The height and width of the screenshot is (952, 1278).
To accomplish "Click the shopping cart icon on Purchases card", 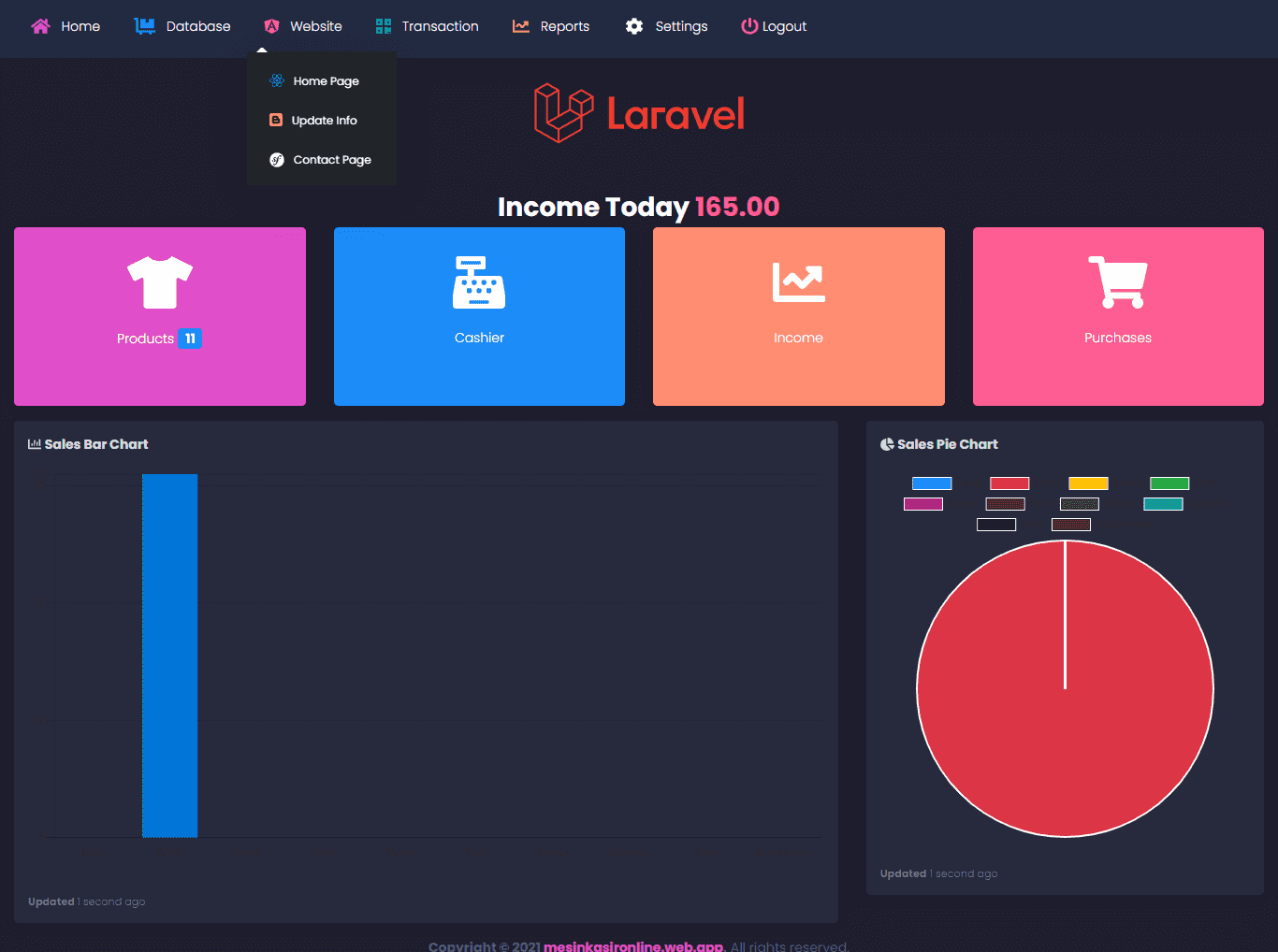I will coord(1118,282).
